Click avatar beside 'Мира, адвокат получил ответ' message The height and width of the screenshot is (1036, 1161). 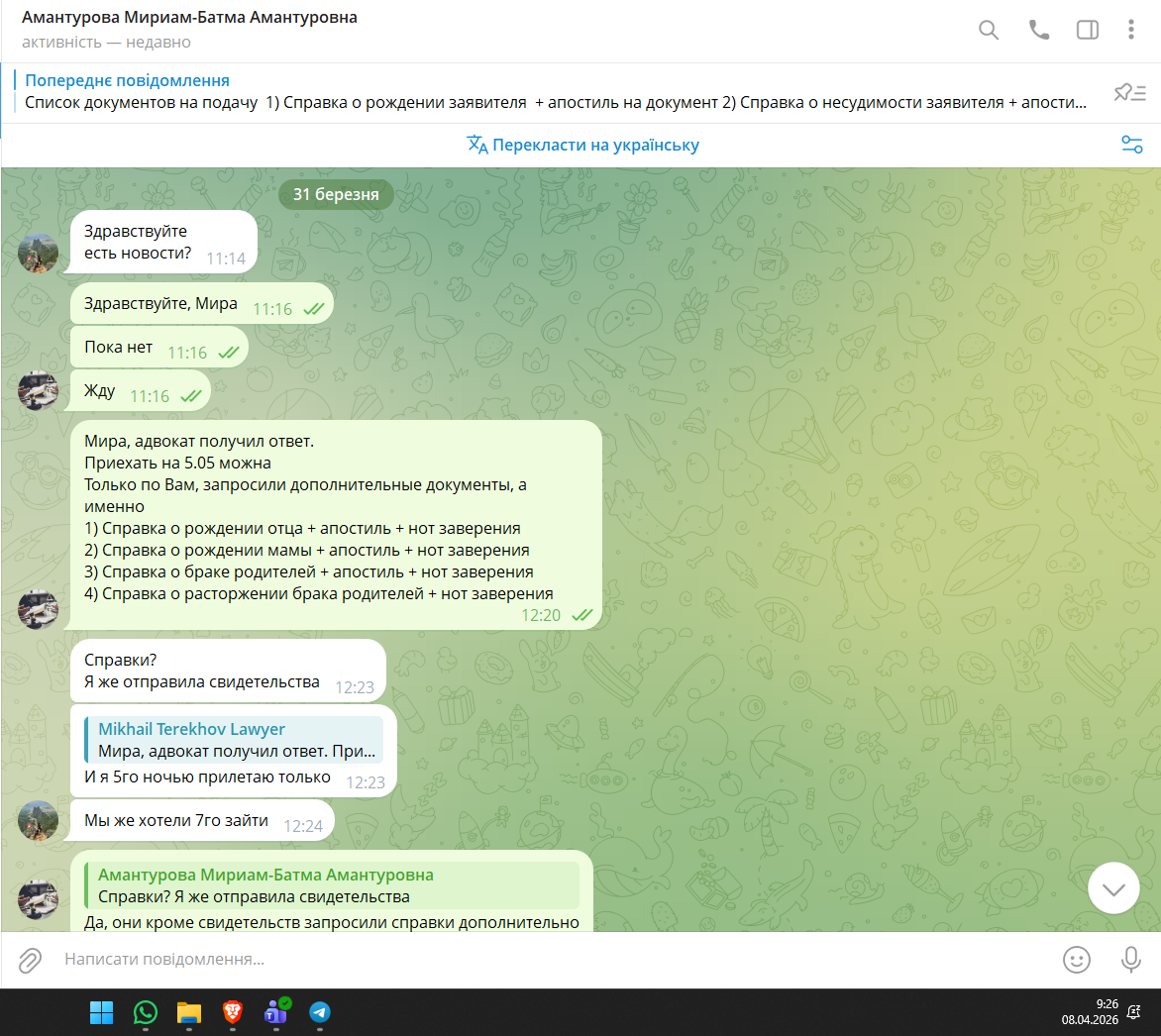point(38,609)
